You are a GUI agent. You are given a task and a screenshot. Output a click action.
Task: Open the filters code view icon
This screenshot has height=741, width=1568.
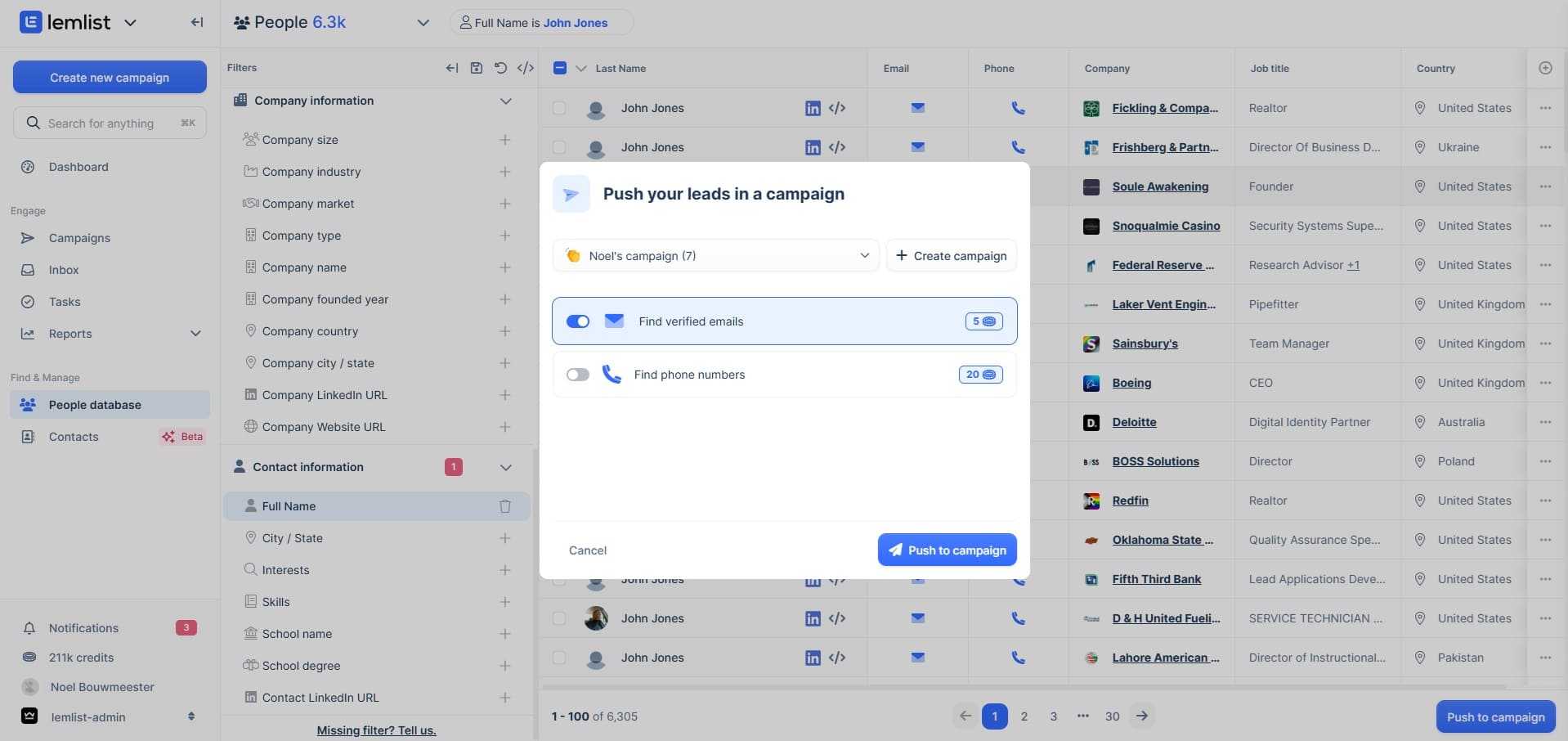click(526, 68)
